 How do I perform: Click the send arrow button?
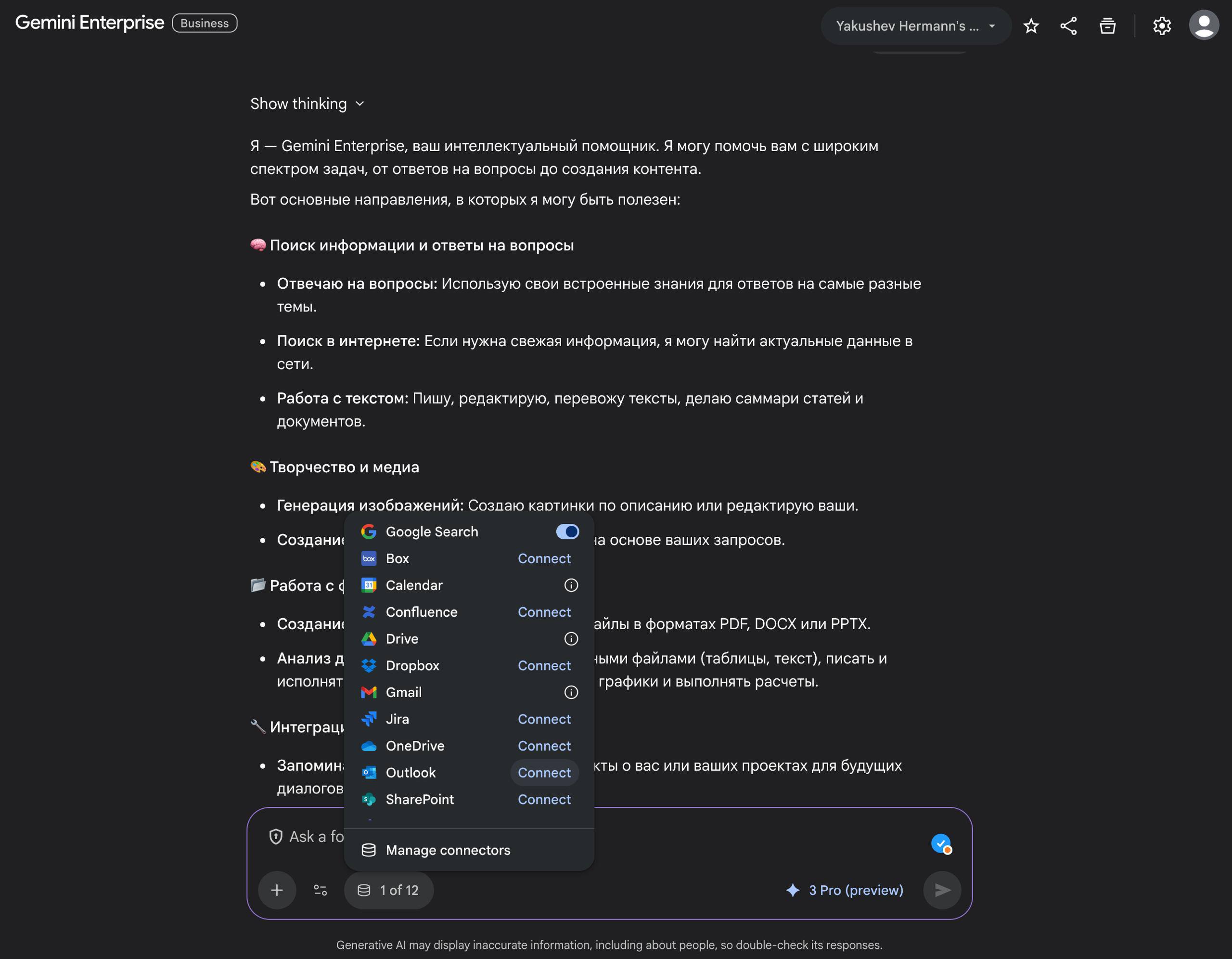pyautogui.click(x=942, y=890)
